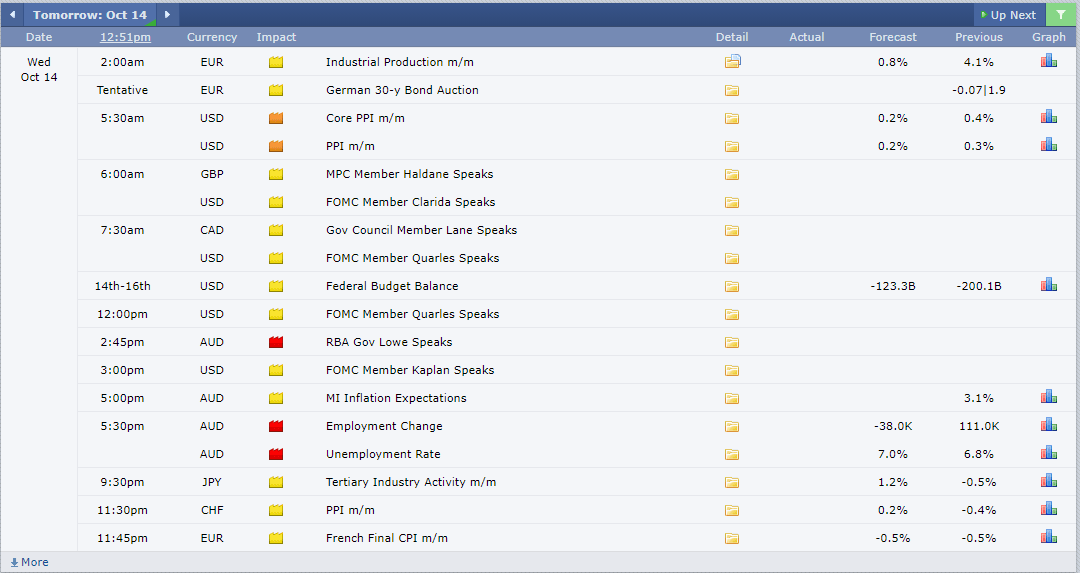The image size is (1080, 573).
Task: Click red impact flag for Employment Change
Action: [x=276, y=426]
